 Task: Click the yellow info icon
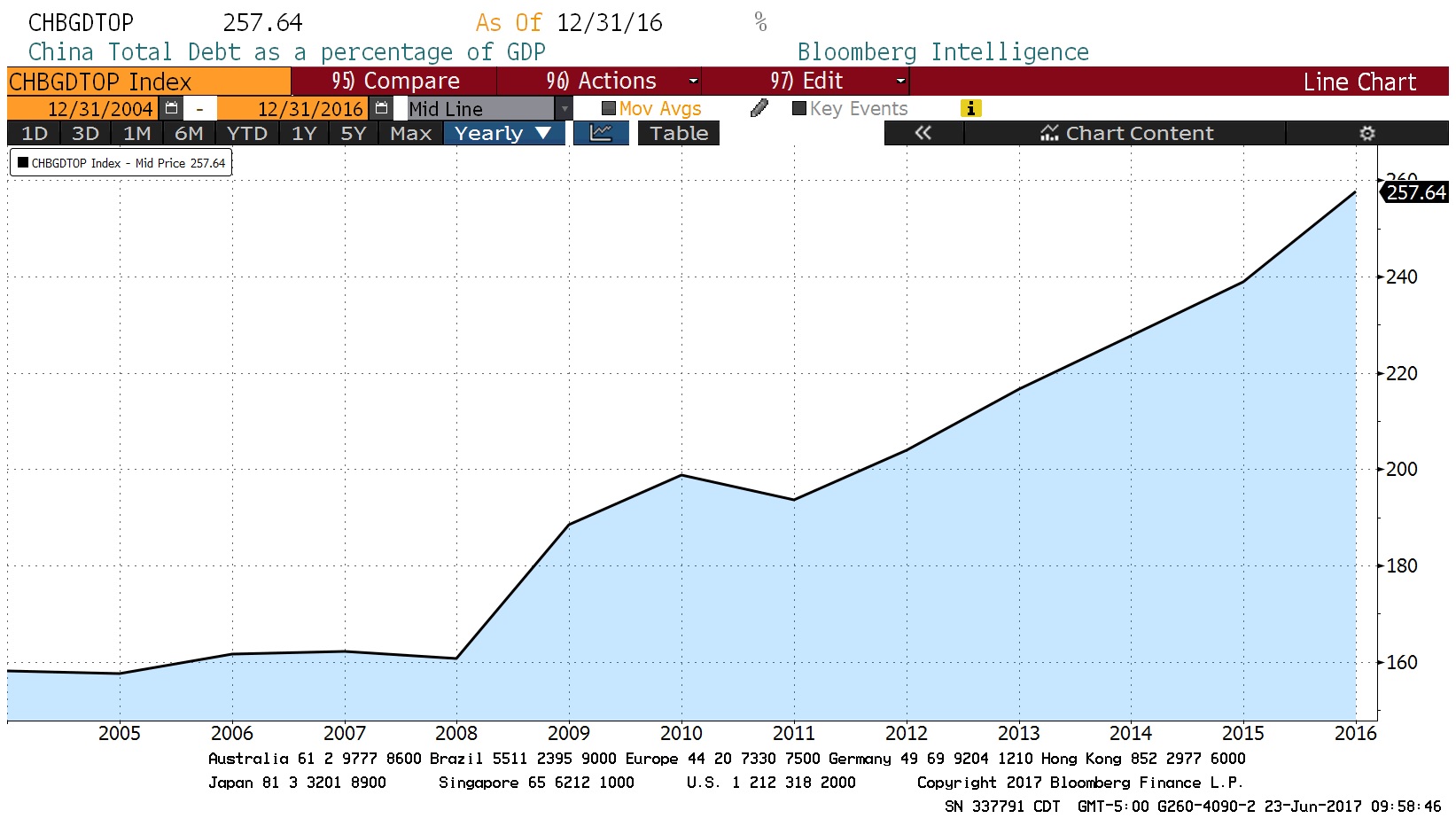click(970, 108)
